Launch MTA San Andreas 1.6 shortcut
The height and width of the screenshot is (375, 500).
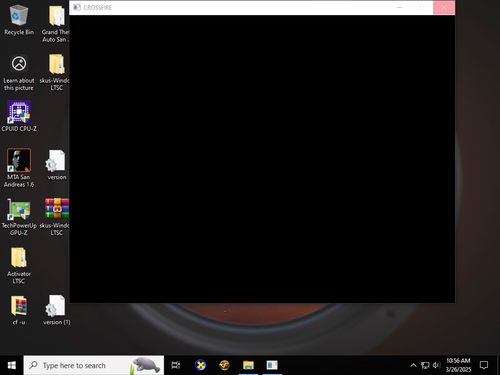[x=19, y=168]
